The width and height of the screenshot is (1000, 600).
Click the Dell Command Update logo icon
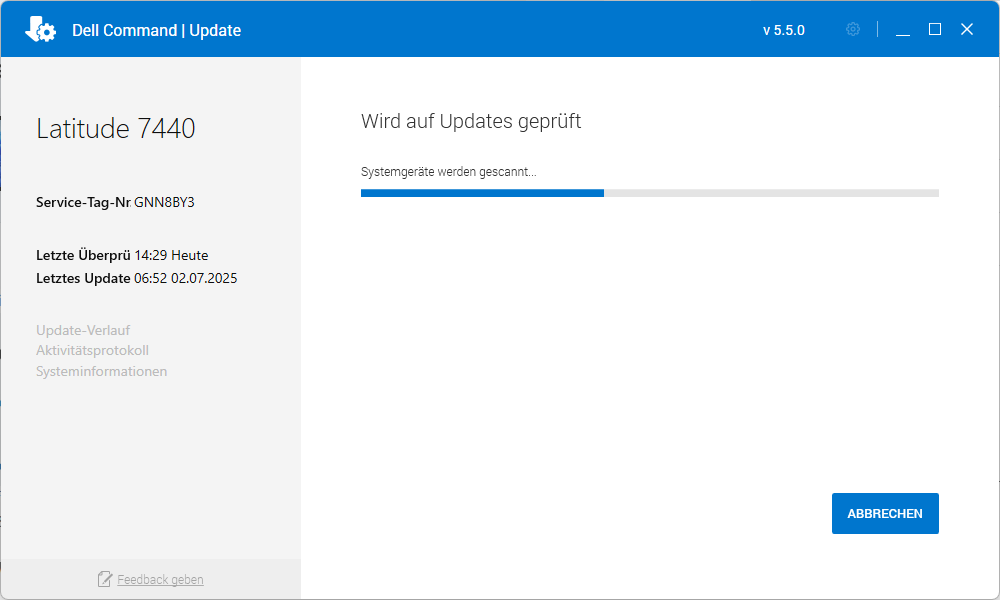click(x=41, y=29)
